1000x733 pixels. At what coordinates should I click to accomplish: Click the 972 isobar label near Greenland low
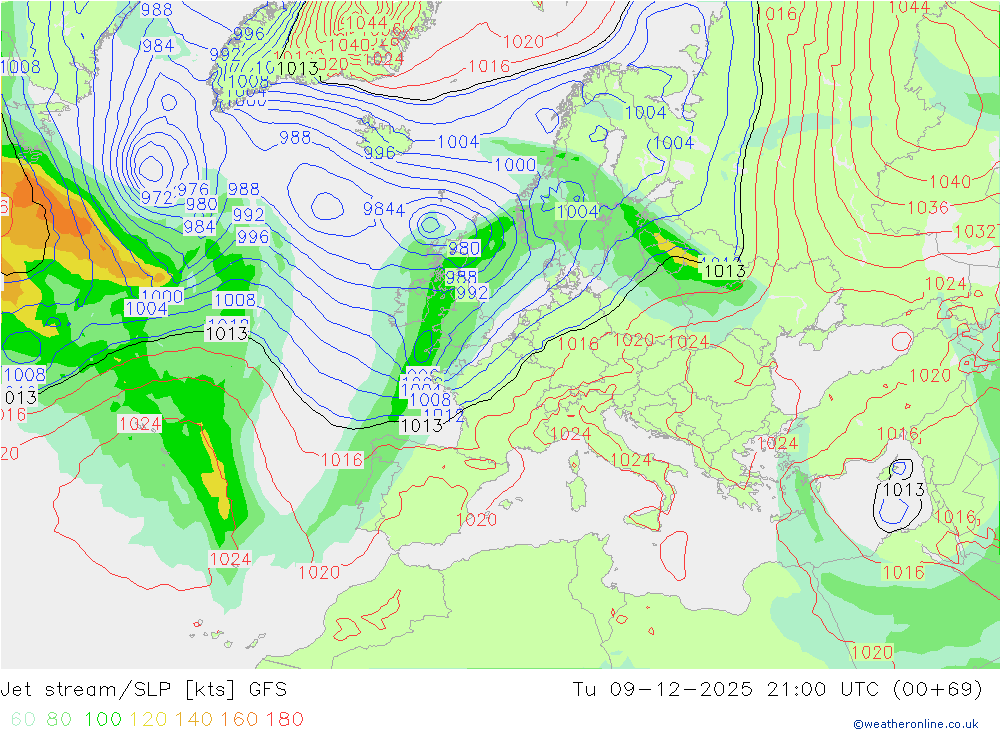(x=156, y=198)
